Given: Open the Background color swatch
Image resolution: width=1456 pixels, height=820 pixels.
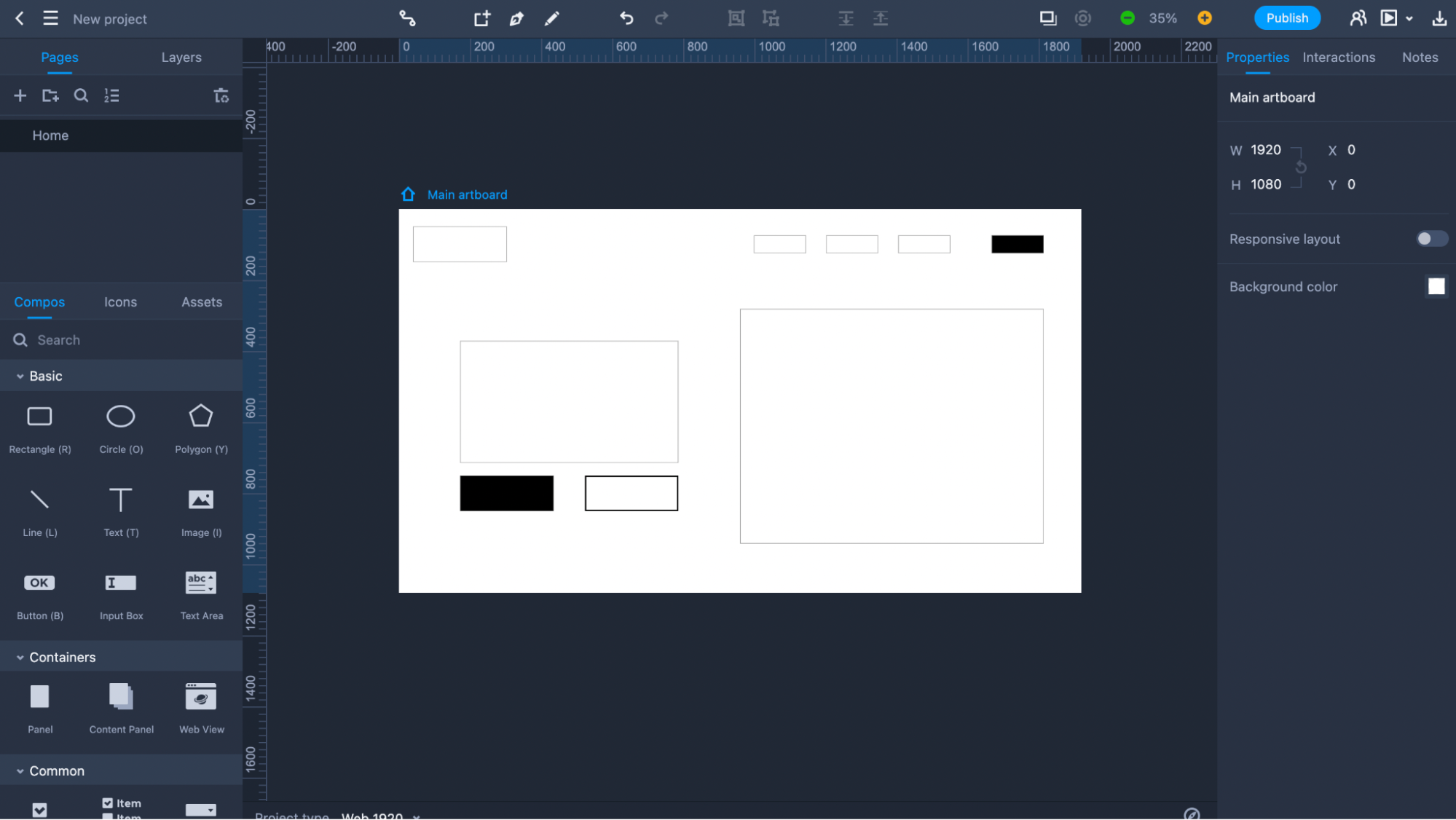Looking at the screenshot, I should (x=1436, y=285).
